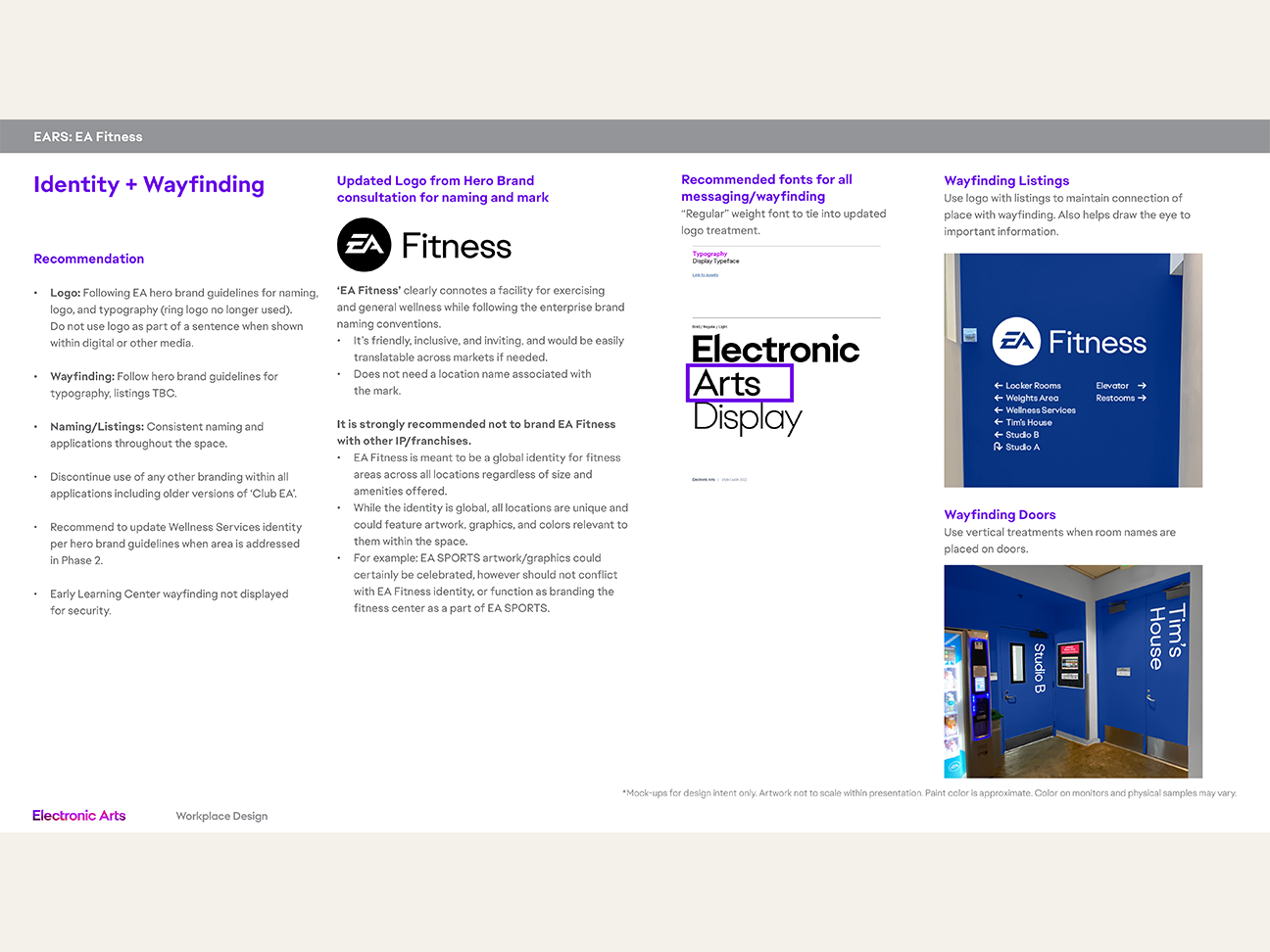This screenshot has width=1270, height=952.
Task: Click the "It's friendly, inclusive, and inviting" bullet
Action: (489, 349)
